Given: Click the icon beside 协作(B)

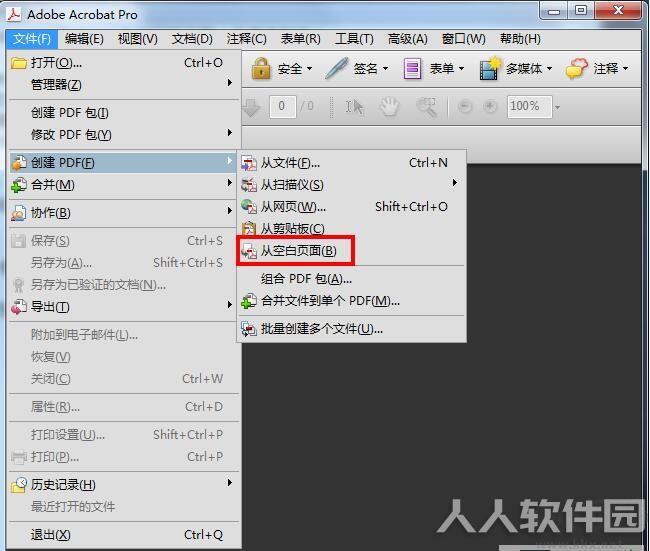Looking at the screenshot, I should (19, 213).
